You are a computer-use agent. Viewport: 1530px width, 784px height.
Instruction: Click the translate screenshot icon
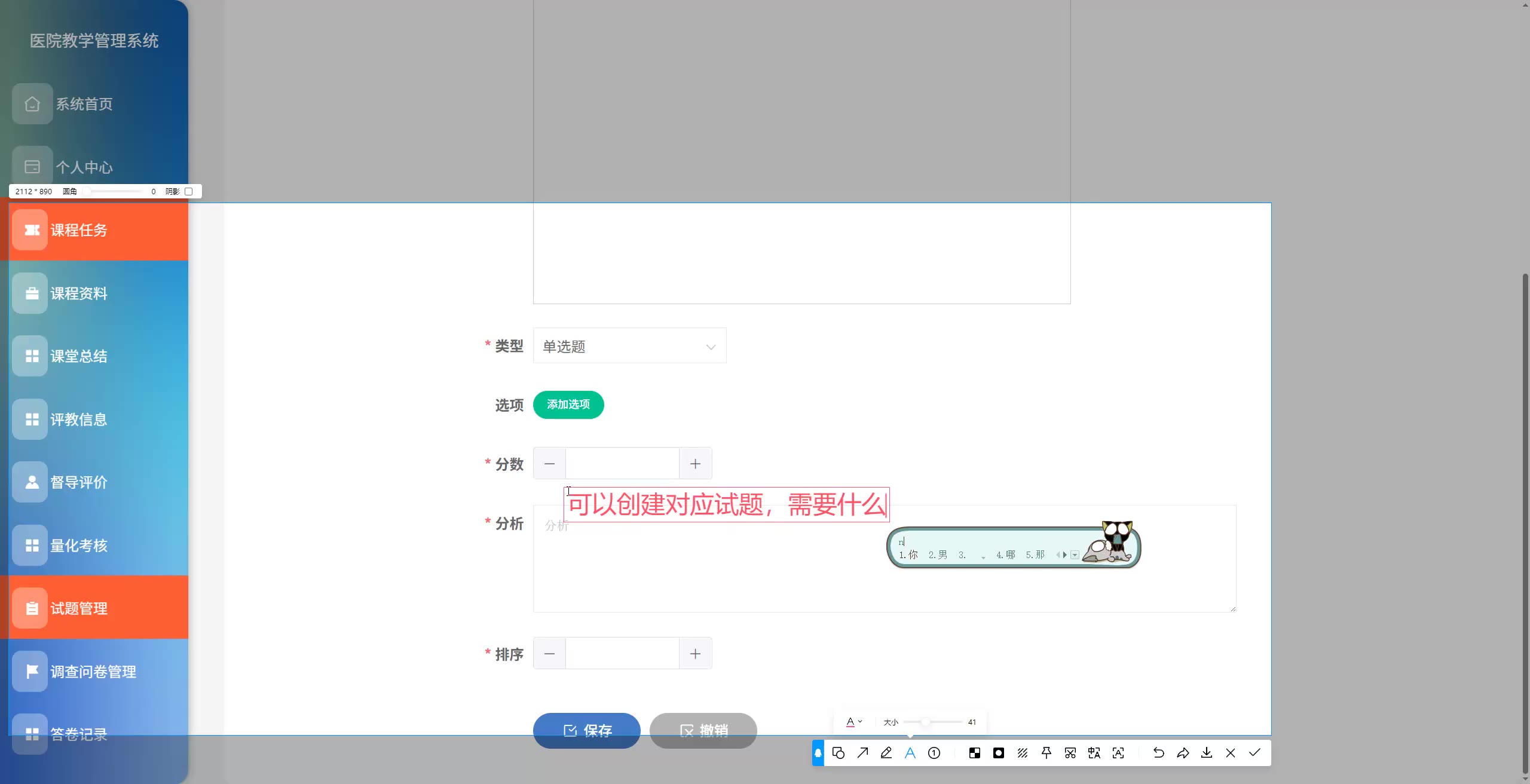coord(1094,753)
